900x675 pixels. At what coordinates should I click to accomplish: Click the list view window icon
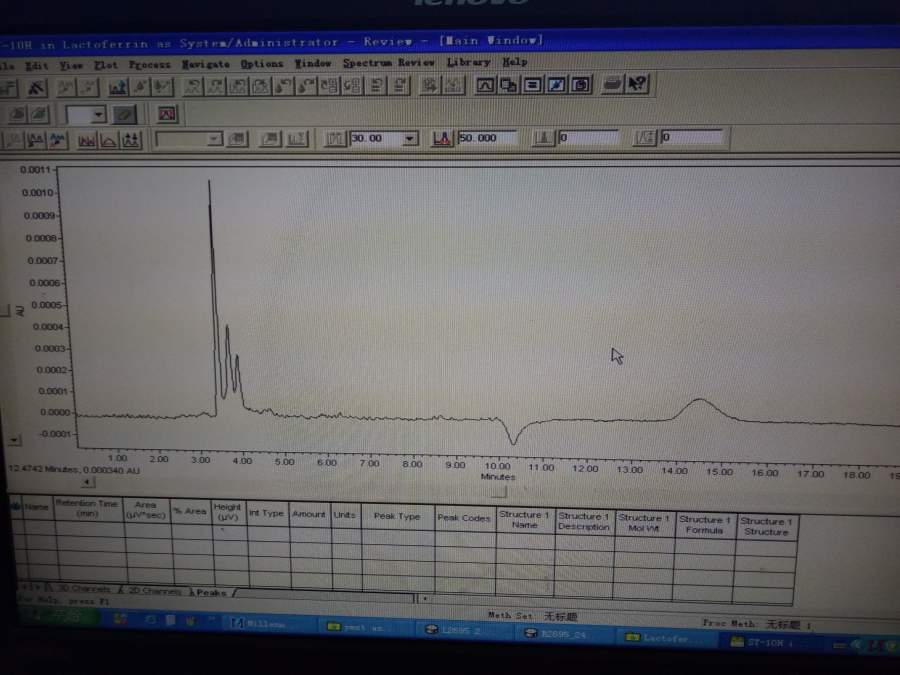(532, 85)
